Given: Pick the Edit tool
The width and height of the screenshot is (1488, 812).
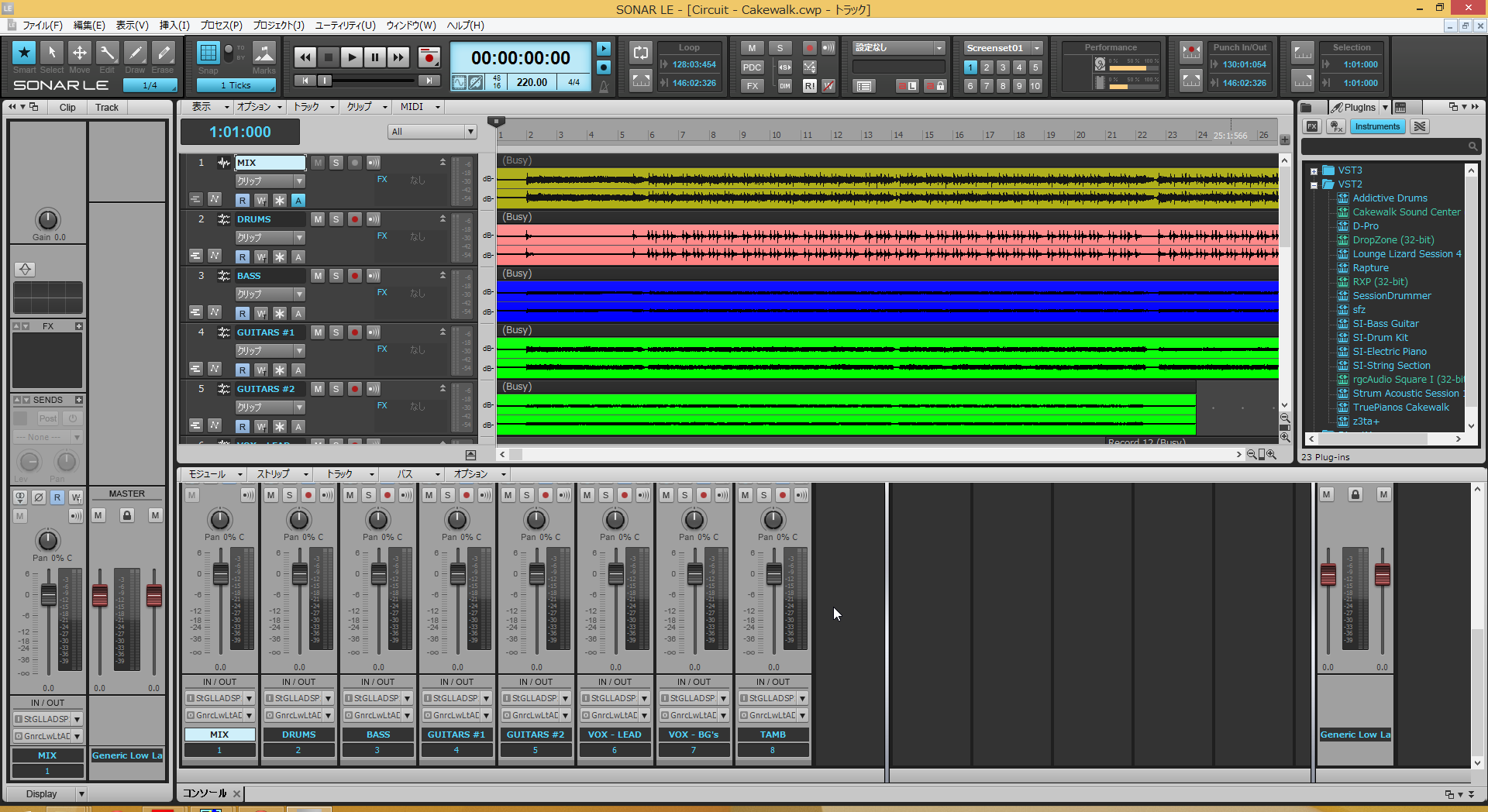Looking at the screenshot, I should pos(108,53).
